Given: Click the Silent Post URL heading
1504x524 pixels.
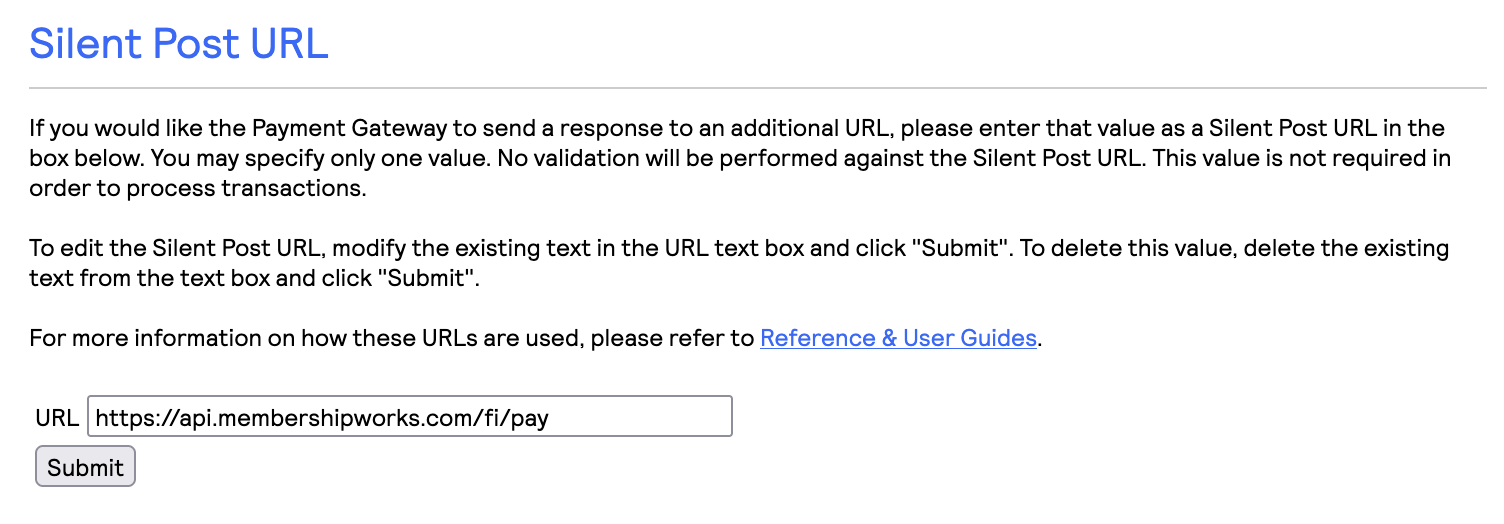Looking at the screenshot, I should (179, 43).
